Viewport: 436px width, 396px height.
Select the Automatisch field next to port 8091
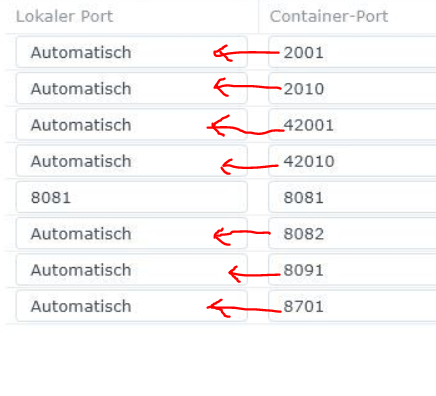(132, 270)
